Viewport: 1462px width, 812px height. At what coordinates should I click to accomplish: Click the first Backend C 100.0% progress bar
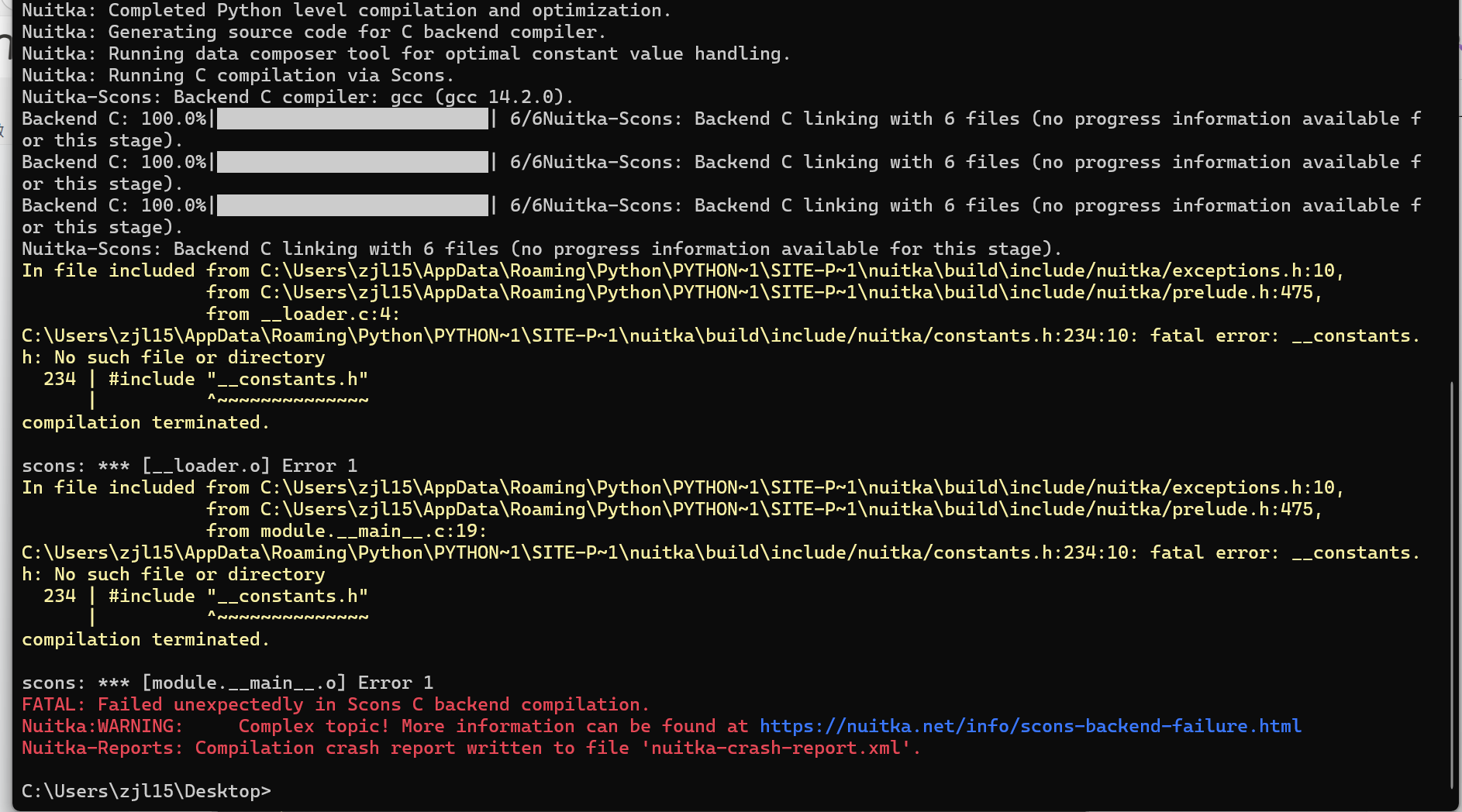click(353, 119)
